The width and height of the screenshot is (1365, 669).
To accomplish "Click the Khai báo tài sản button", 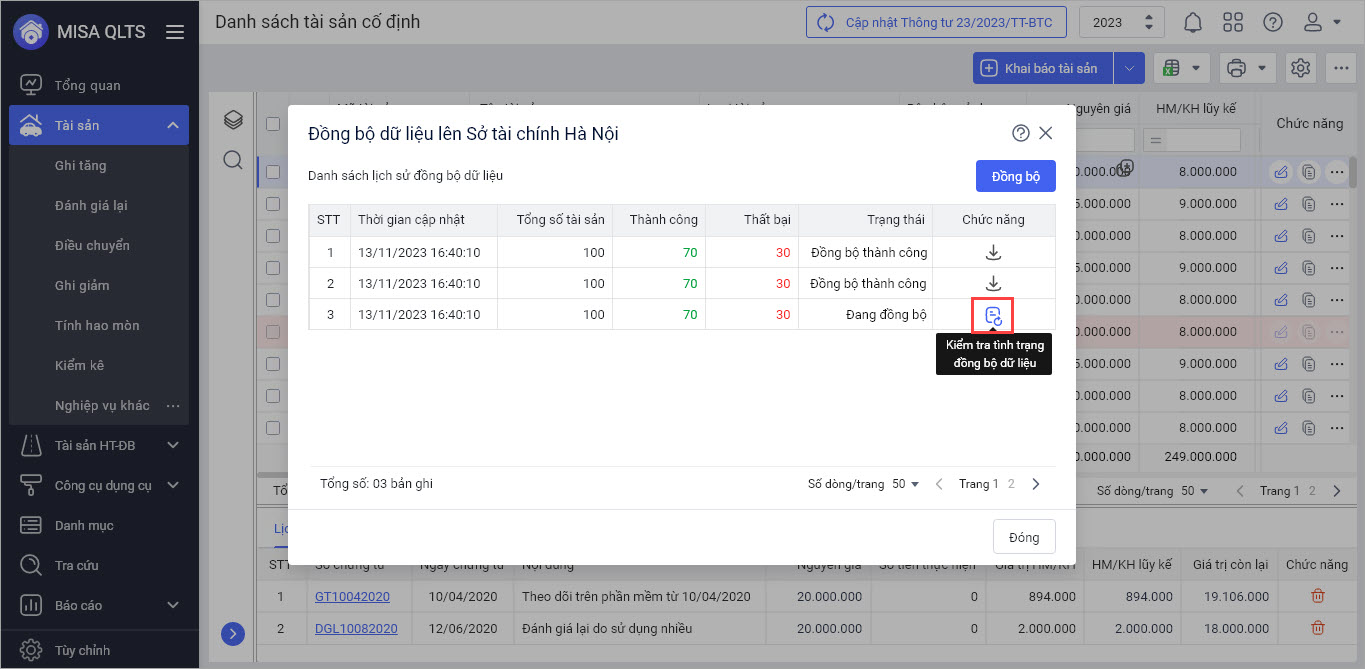I will click(x=1043, y=68).
